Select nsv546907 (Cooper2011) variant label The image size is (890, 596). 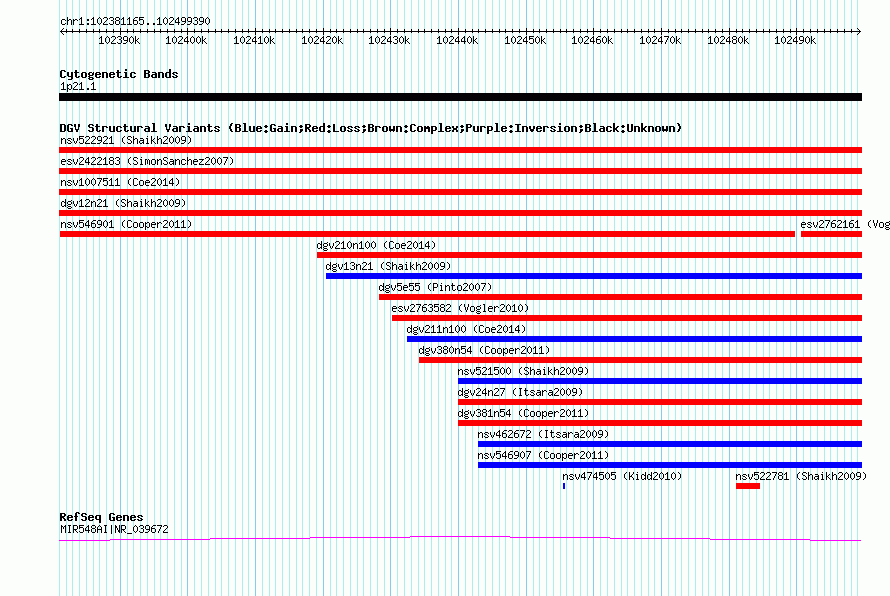tap(543, 455)
